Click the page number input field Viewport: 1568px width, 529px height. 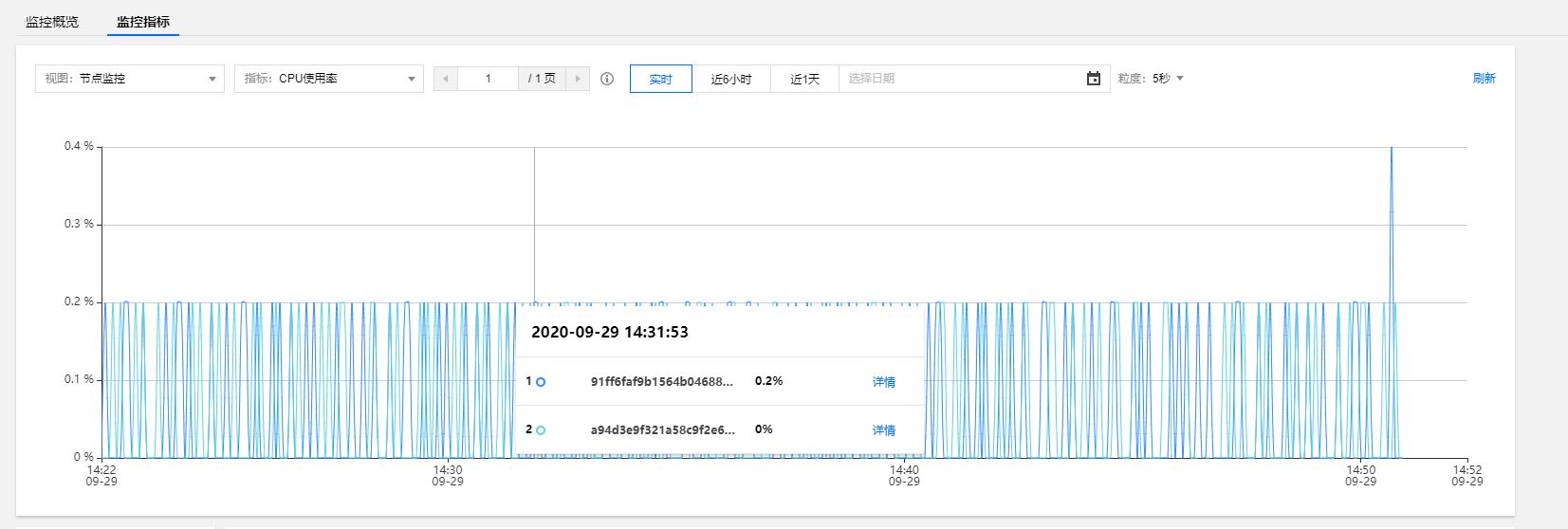pos(488,79)
